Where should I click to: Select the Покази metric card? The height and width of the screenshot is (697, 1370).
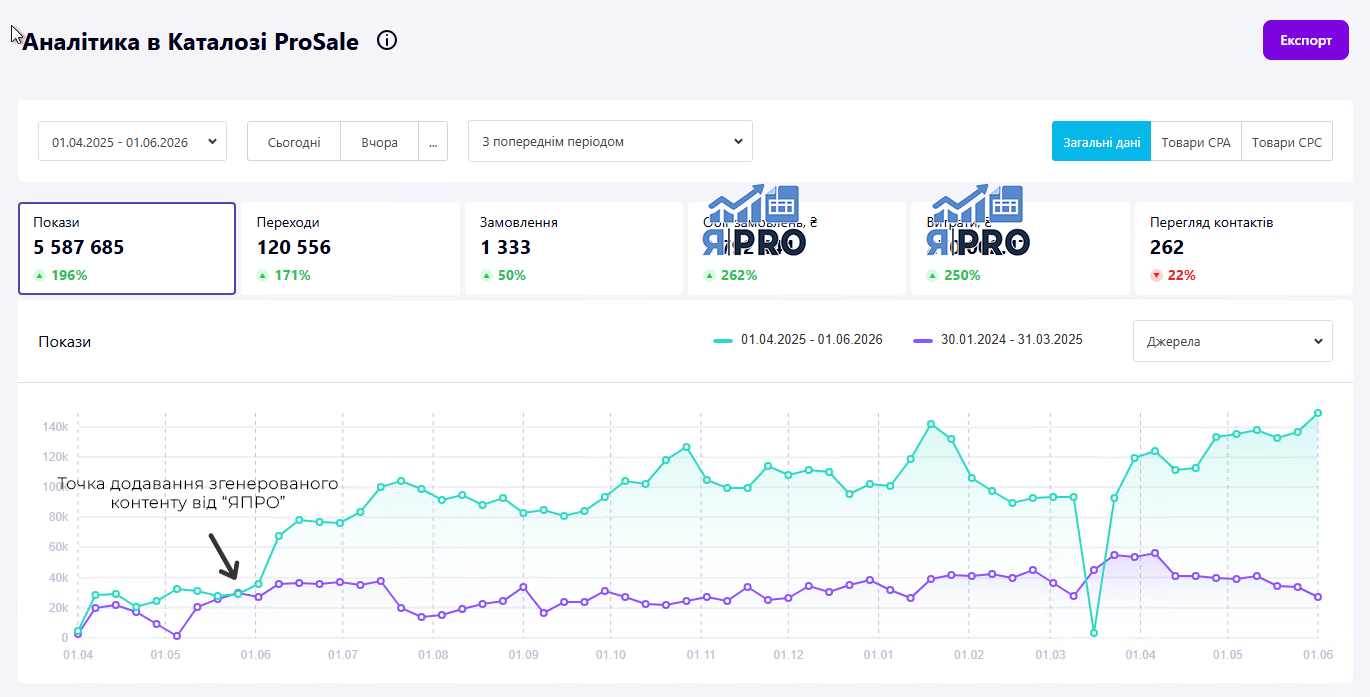(x=127, y=249)
